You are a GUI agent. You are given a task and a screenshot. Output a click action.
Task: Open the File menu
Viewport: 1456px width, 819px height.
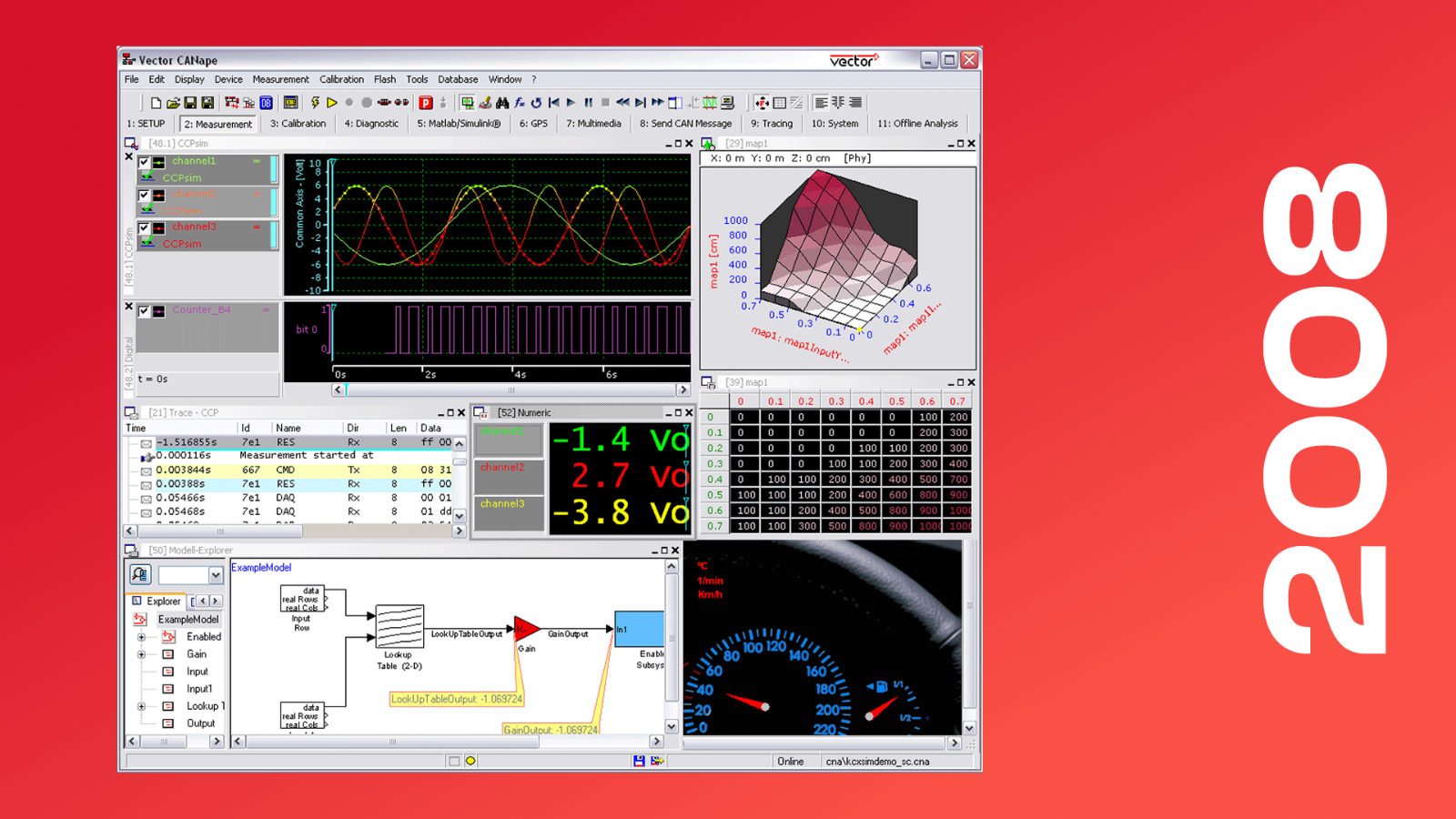[x=132, y=80]
